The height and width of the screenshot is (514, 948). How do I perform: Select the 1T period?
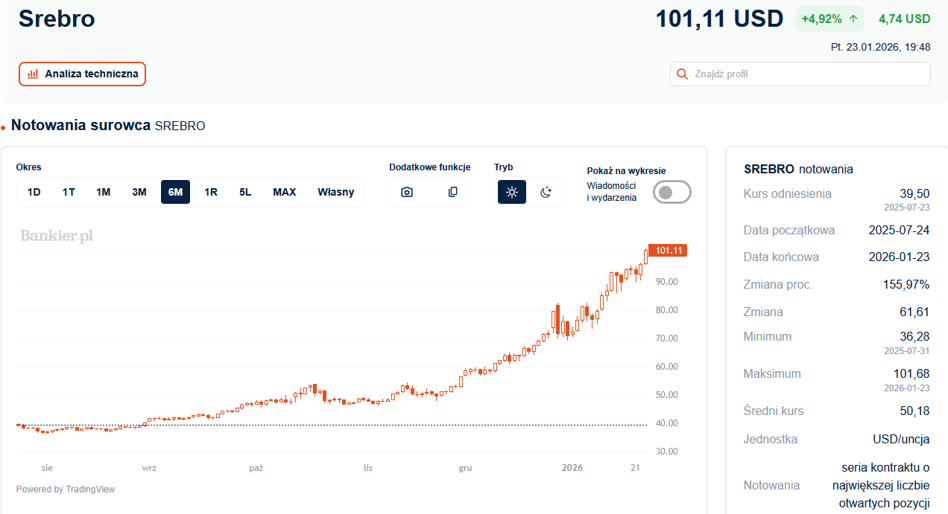pos(68,192)
